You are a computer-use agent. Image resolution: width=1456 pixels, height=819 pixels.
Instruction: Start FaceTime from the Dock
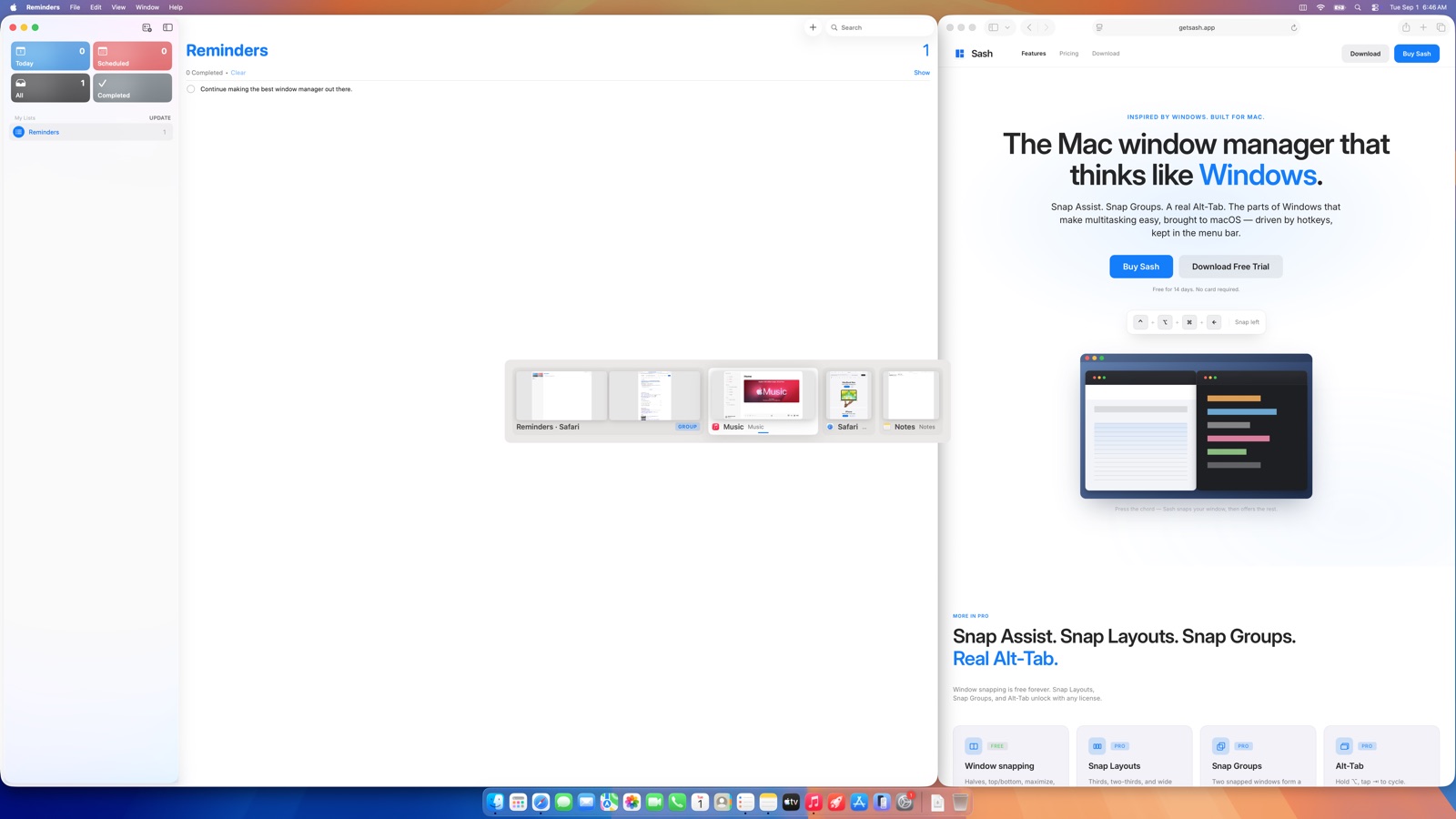click(x=654, y=802)
